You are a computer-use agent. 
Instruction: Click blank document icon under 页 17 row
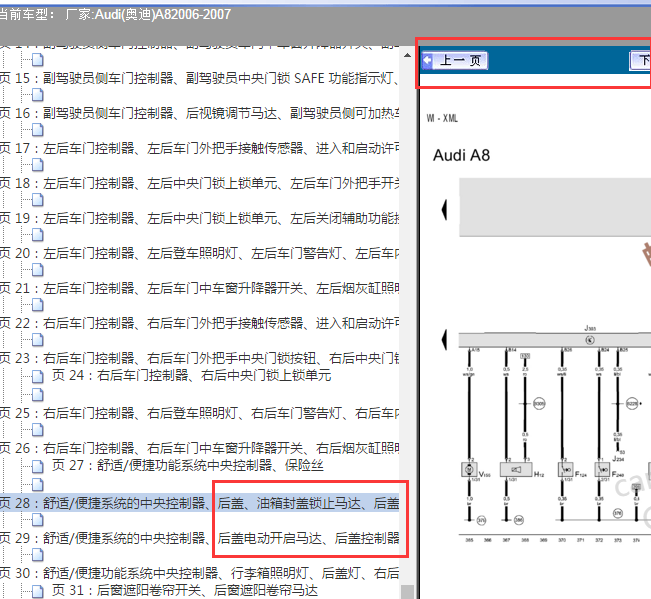coord(38,165)
